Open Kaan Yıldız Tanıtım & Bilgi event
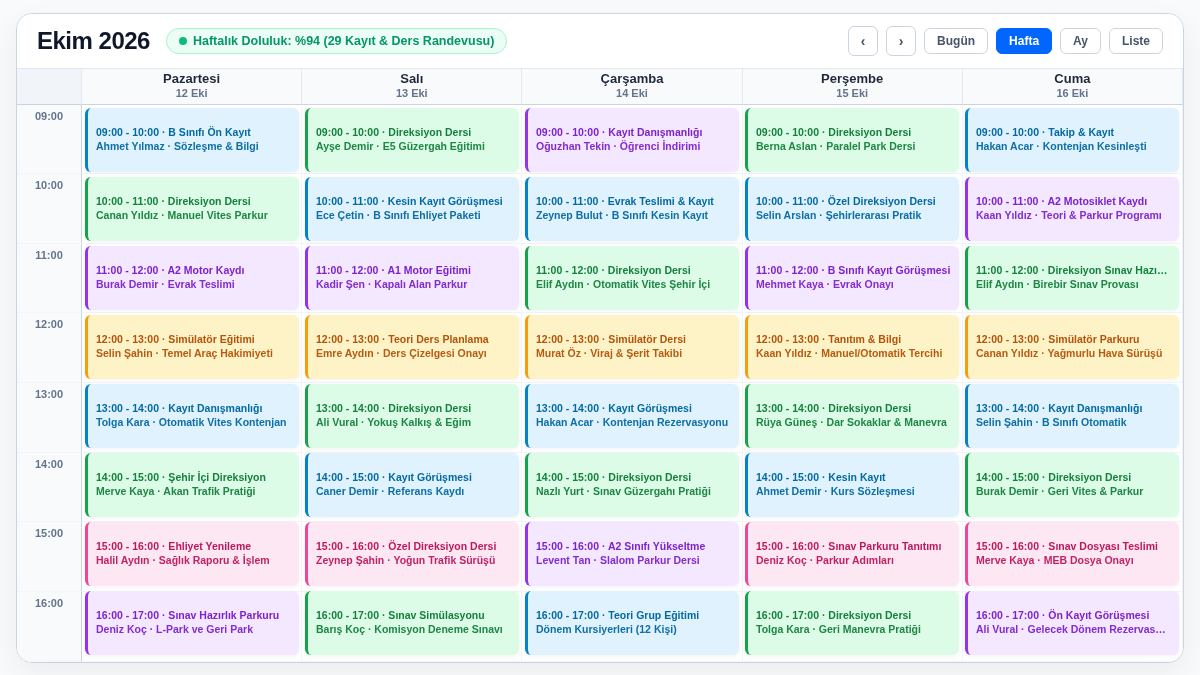 click(x=852, y=347)
